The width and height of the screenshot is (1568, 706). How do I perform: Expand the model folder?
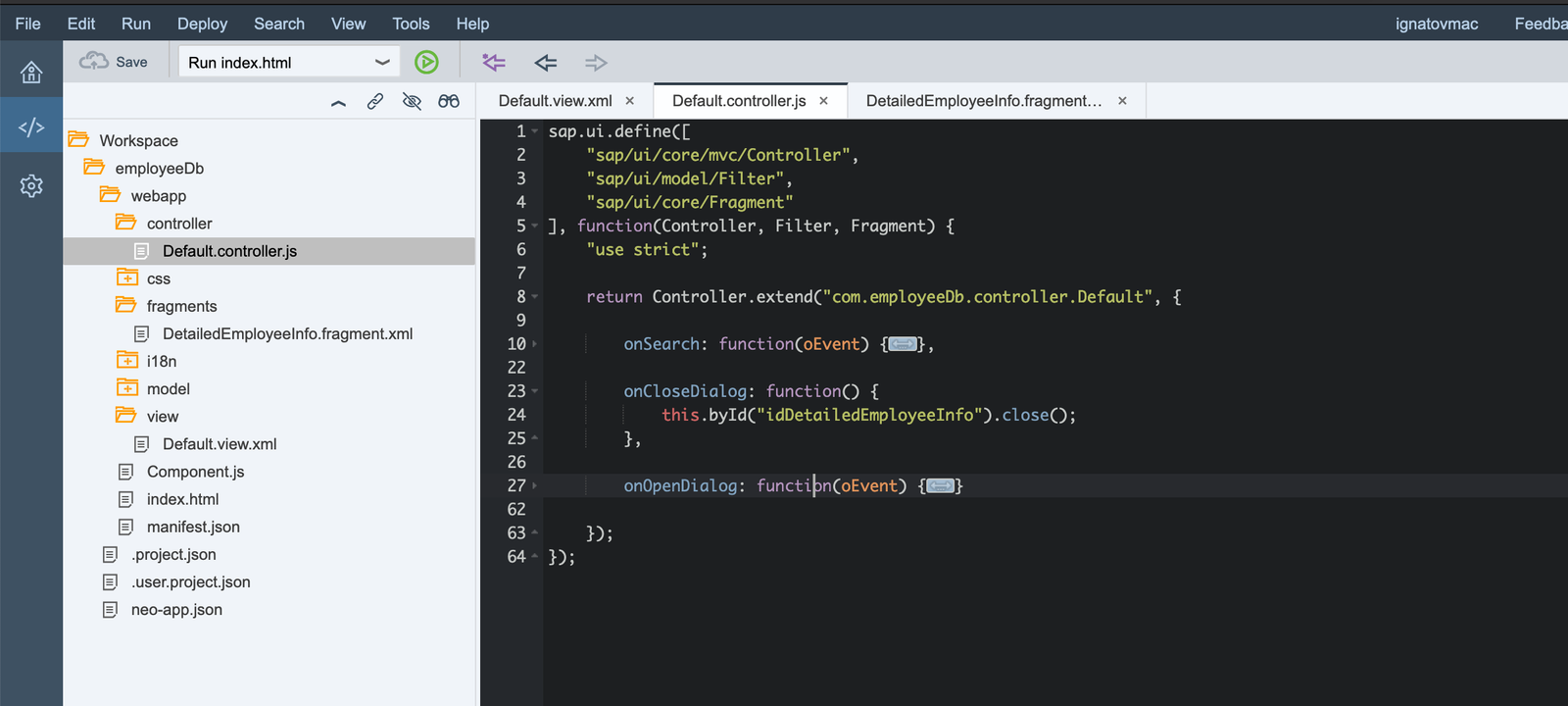[x=126, y=387]
